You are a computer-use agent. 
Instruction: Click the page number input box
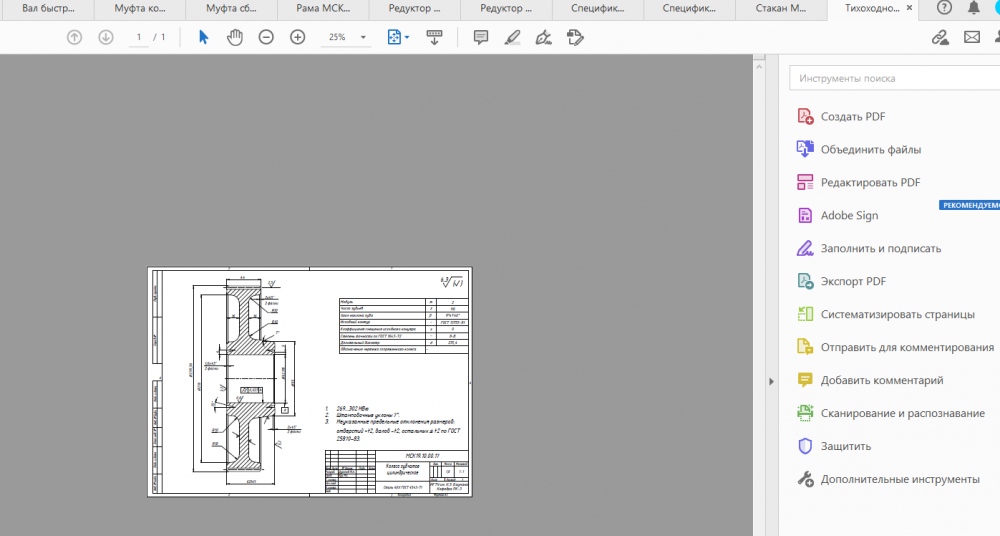point(139,37)
